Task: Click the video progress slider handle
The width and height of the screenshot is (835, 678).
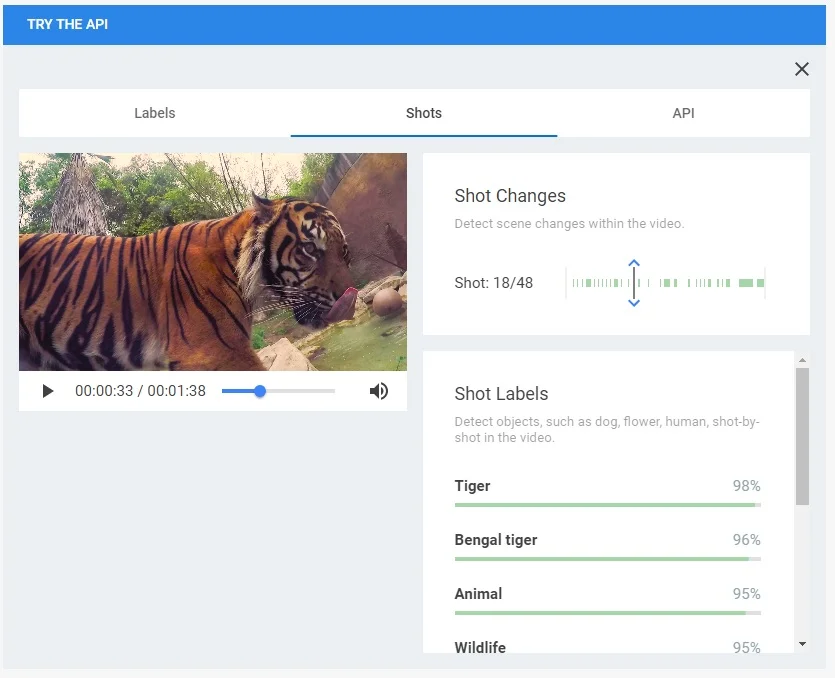Action: coord(260,391)
